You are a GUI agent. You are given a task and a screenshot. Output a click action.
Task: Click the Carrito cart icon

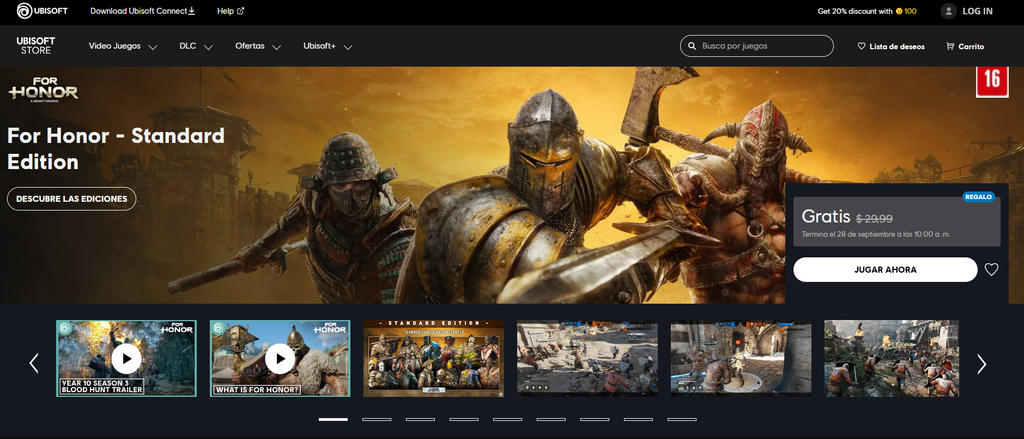(x=950, y=46)
